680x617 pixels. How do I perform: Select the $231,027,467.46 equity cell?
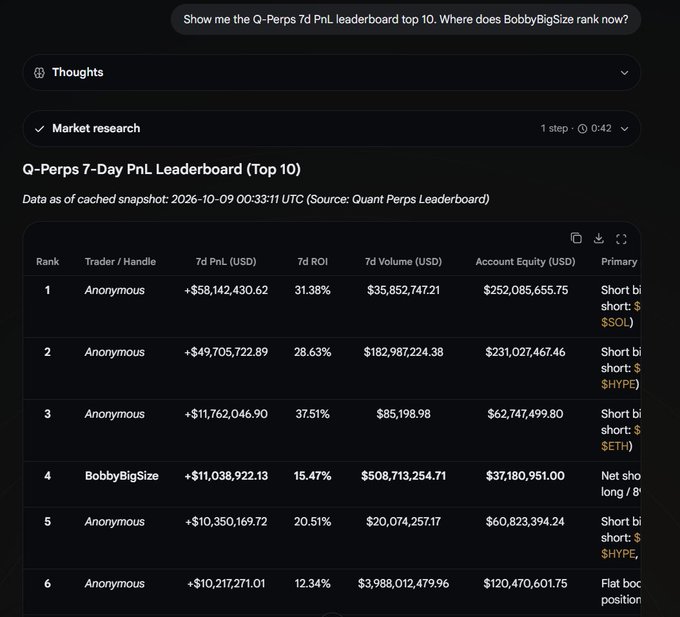(x=526, y=352)
